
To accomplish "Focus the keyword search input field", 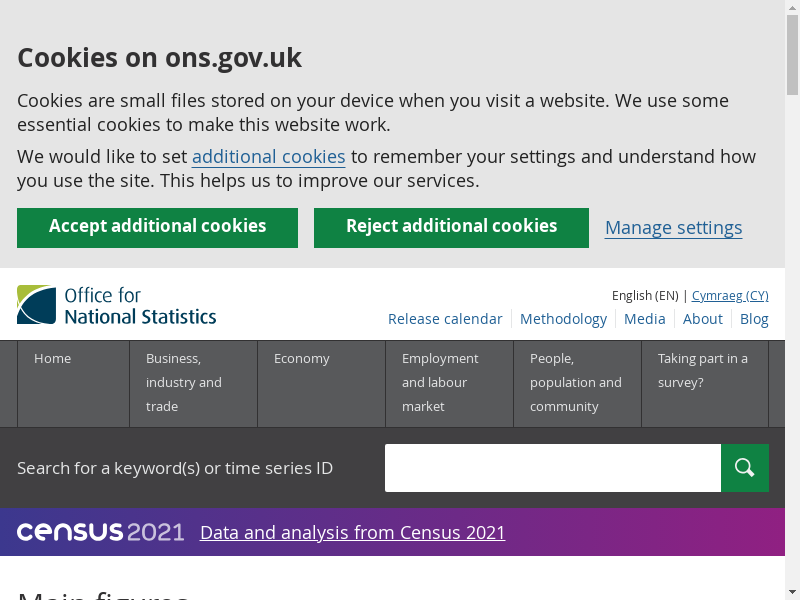I will [x=552, y=468].
